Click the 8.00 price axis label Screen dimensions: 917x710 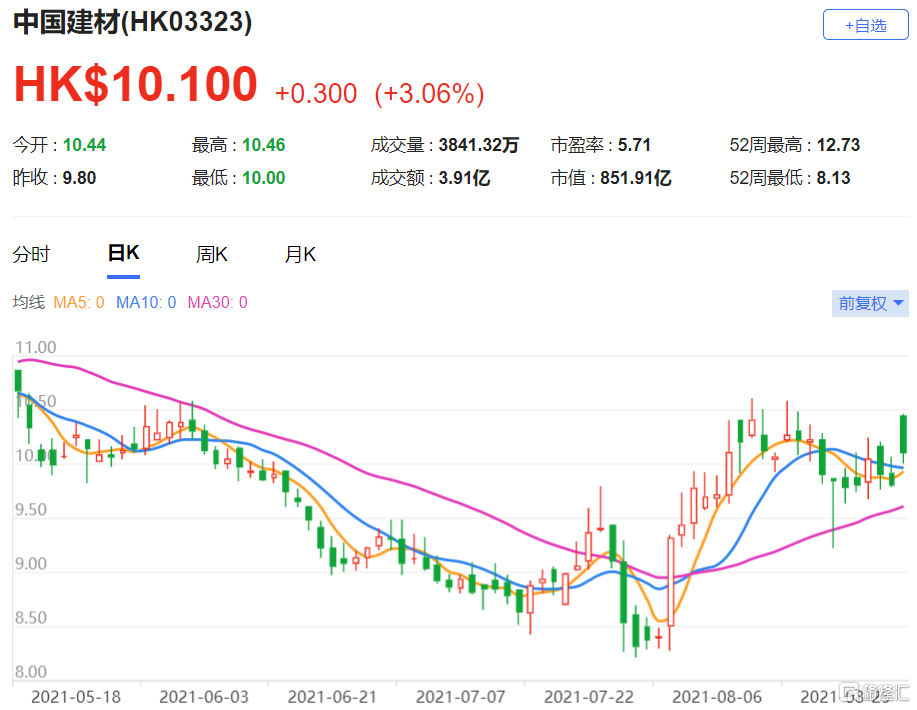click(x=31, y=672)
